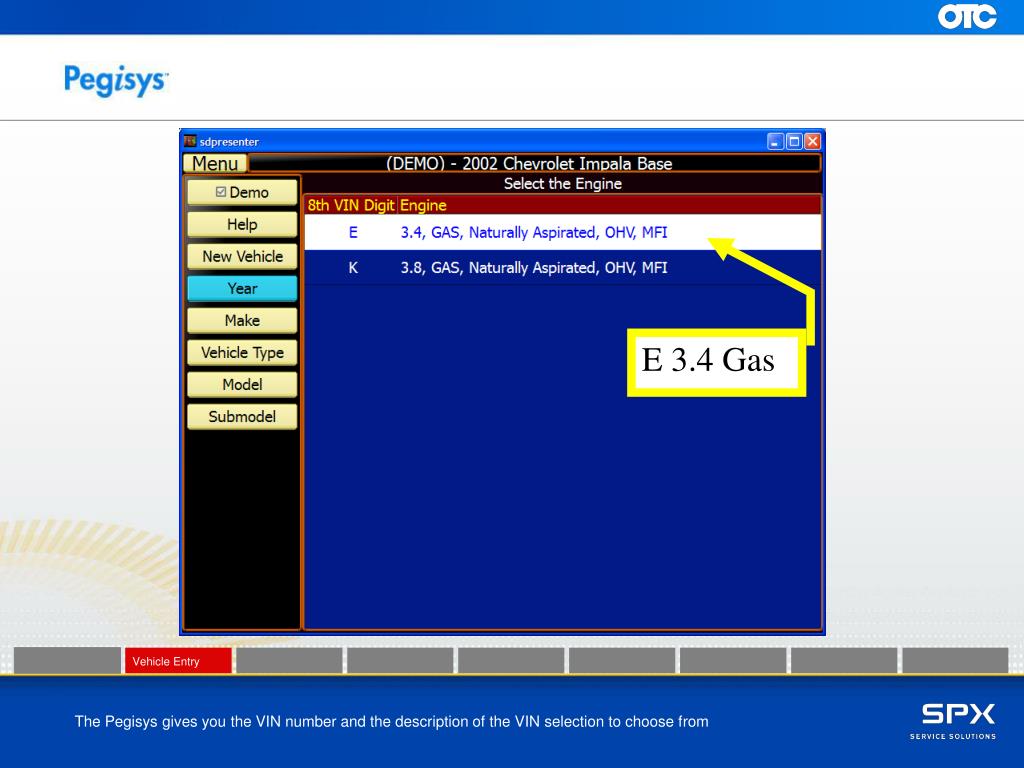Screen dimensions: 1024x768
Task: Click the Pegisys logo
Action: pyautogui.click(x=116, y=80)
